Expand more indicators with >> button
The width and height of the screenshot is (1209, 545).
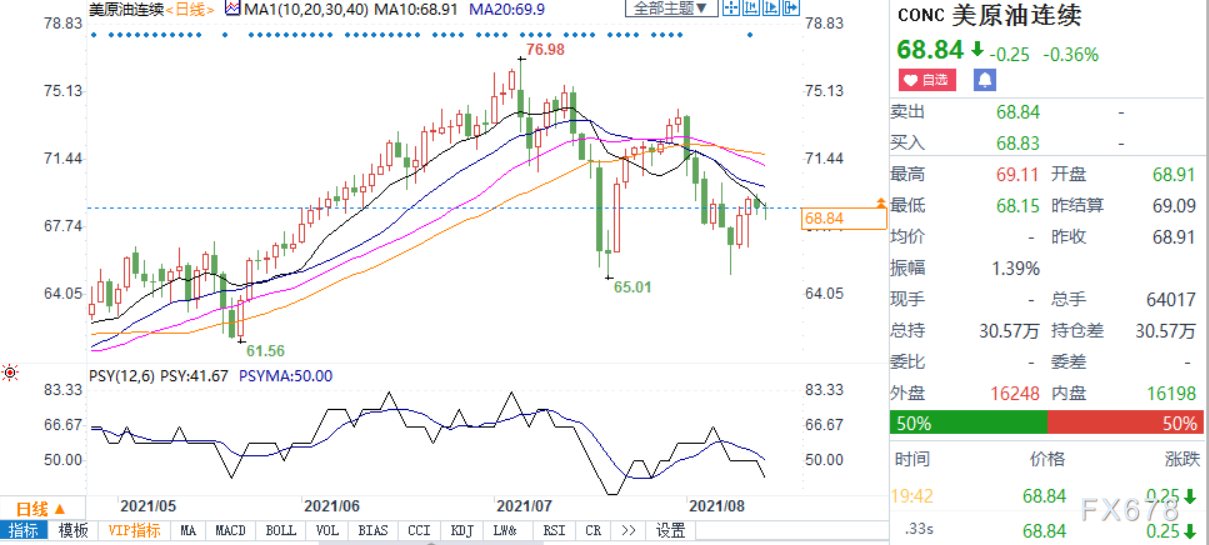[628, 530]
